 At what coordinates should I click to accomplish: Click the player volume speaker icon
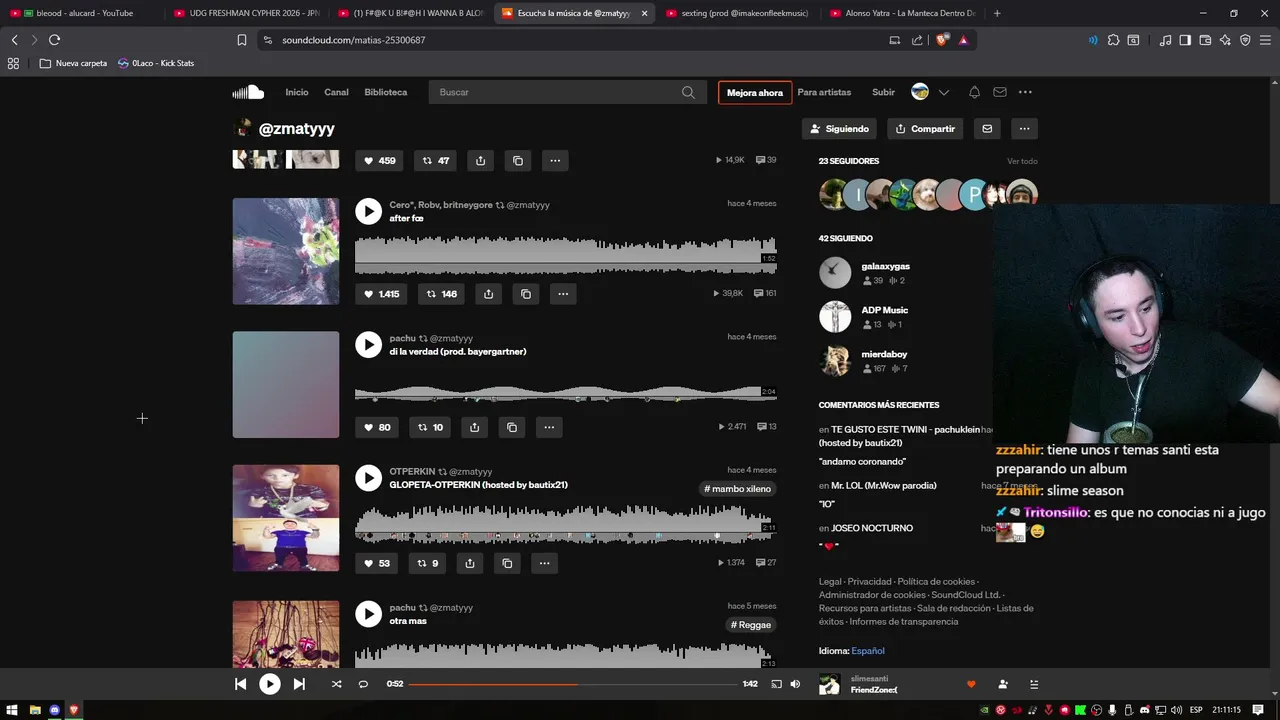pos(796,684)
